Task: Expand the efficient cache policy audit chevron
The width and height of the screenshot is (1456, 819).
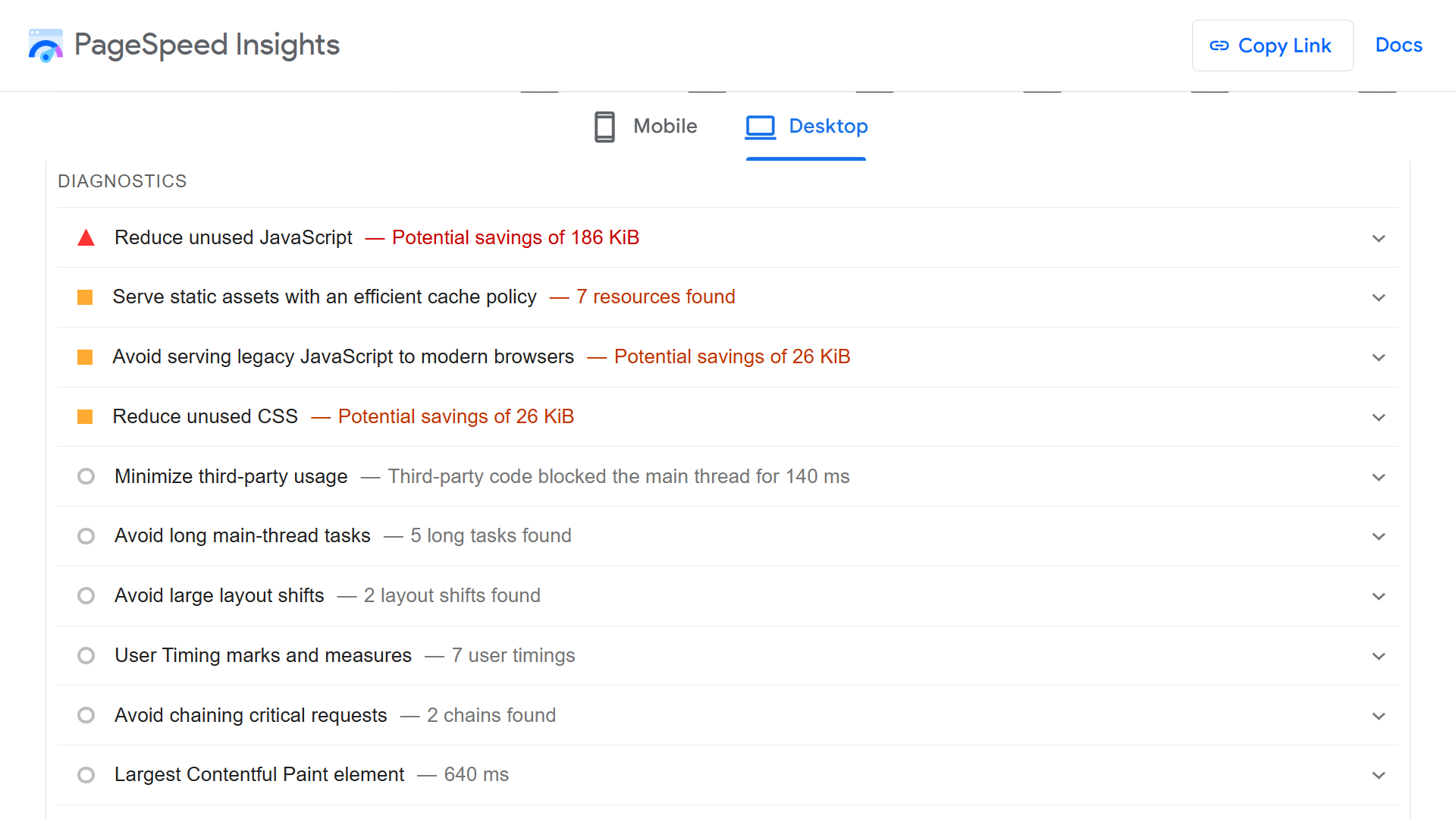Action: [1379, 297]
